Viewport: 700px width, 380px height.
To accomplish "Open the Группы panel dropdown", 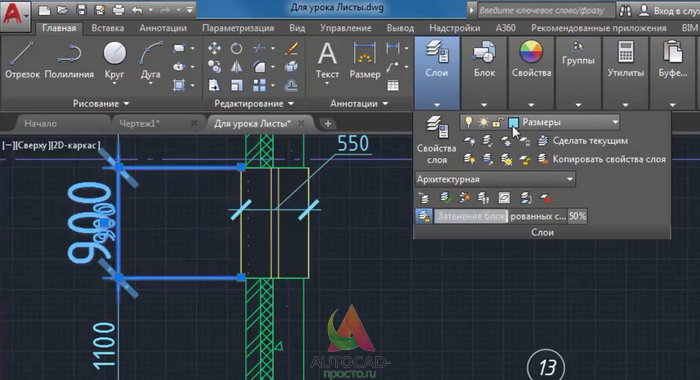I will coord(578,104).
